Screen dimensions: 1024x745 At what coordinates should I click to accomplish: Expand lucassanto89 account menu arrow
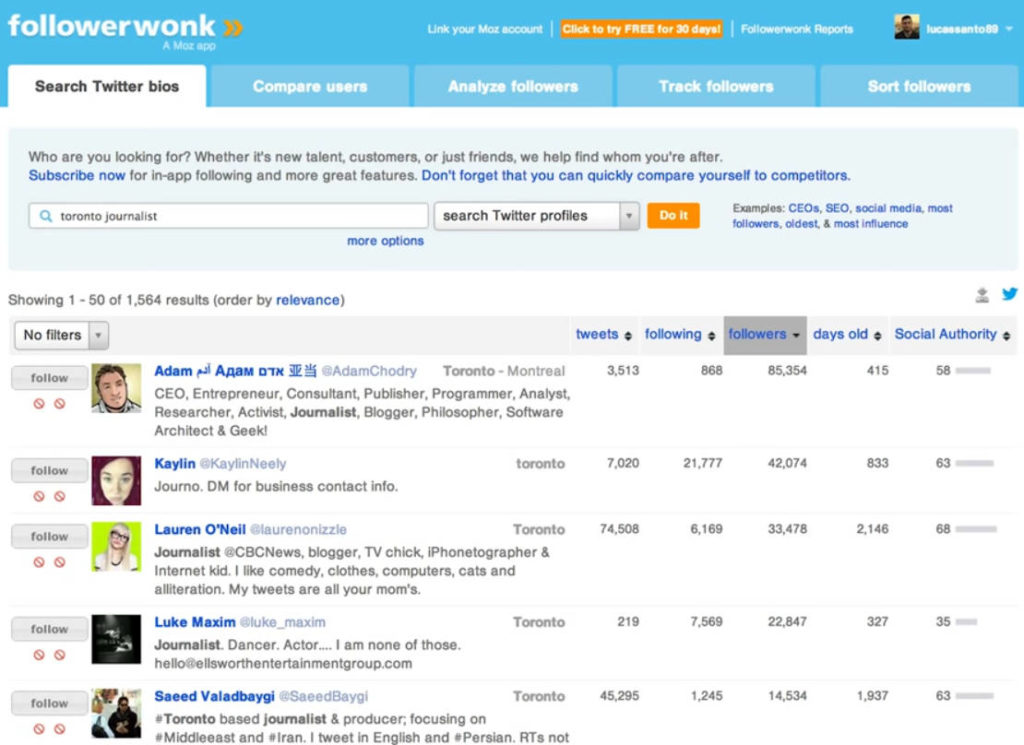tap(1009, 29)
